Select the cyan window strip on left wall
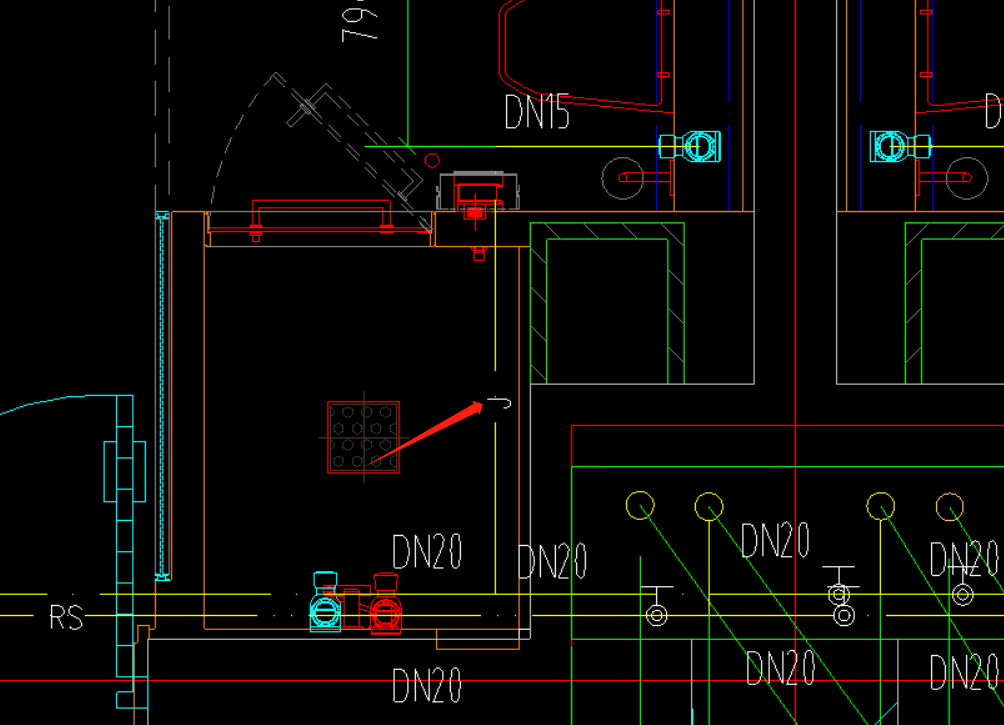Viewport: 1004px width, 725px height. 162,395
